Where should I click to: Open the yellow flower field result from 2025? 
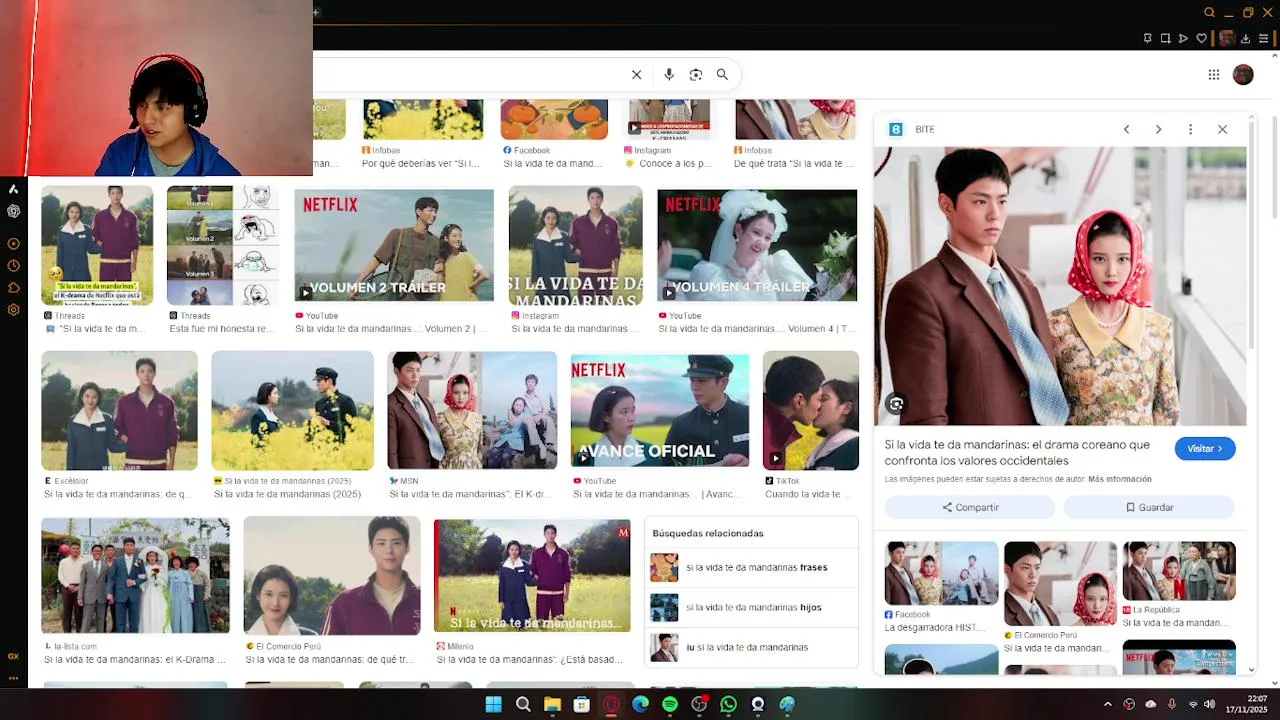pyautogui.click(x=292, y=410)
